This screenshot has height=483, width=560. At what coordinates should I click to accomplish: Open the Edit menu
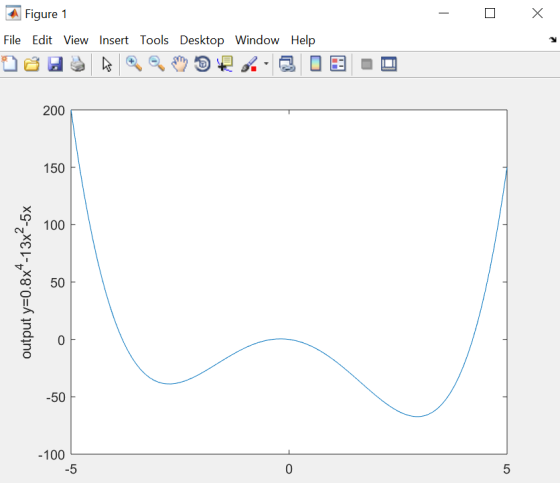click(x=42, y=40)
